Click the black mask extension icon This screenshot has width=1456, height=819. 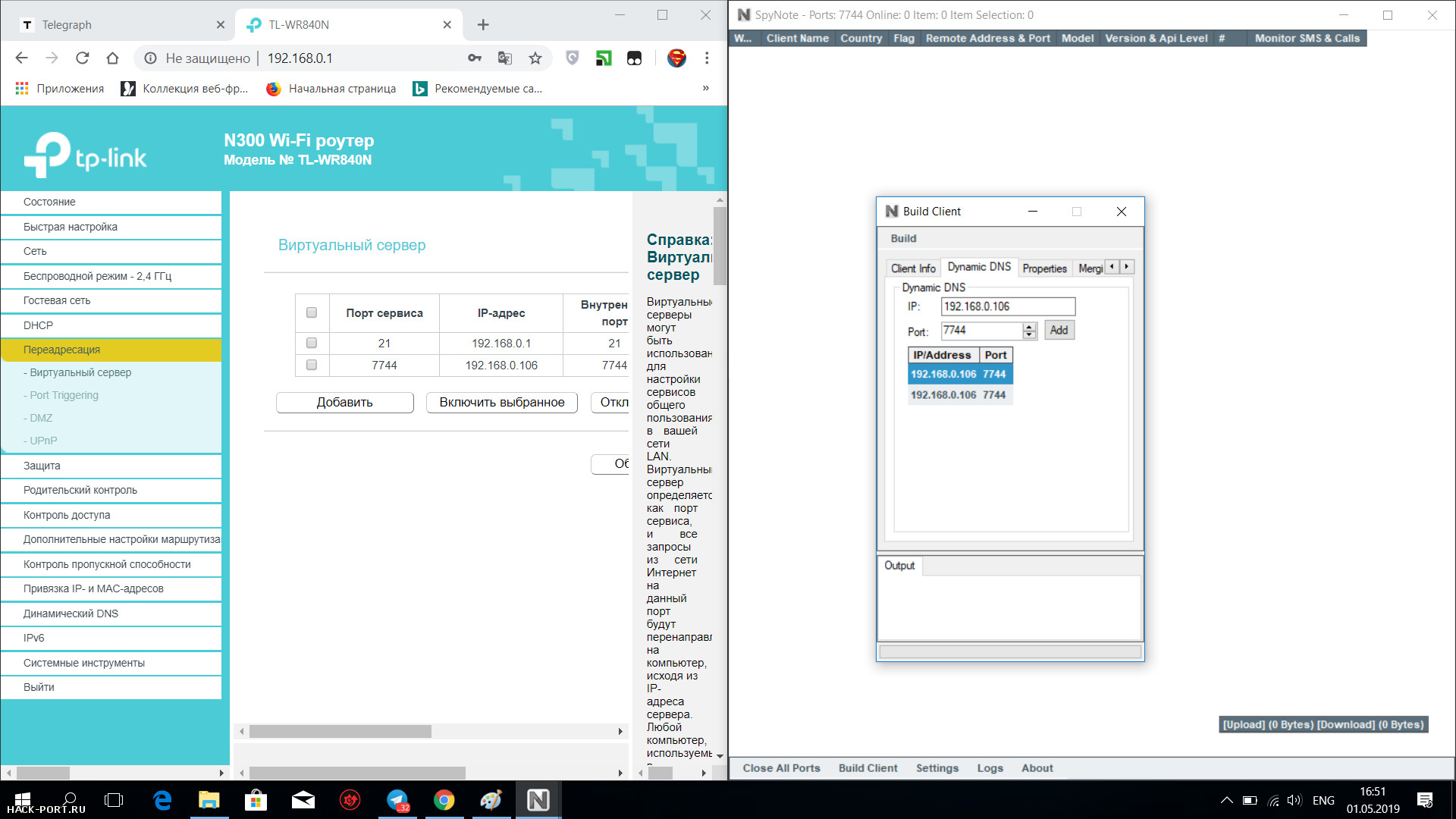coord(634,58)
